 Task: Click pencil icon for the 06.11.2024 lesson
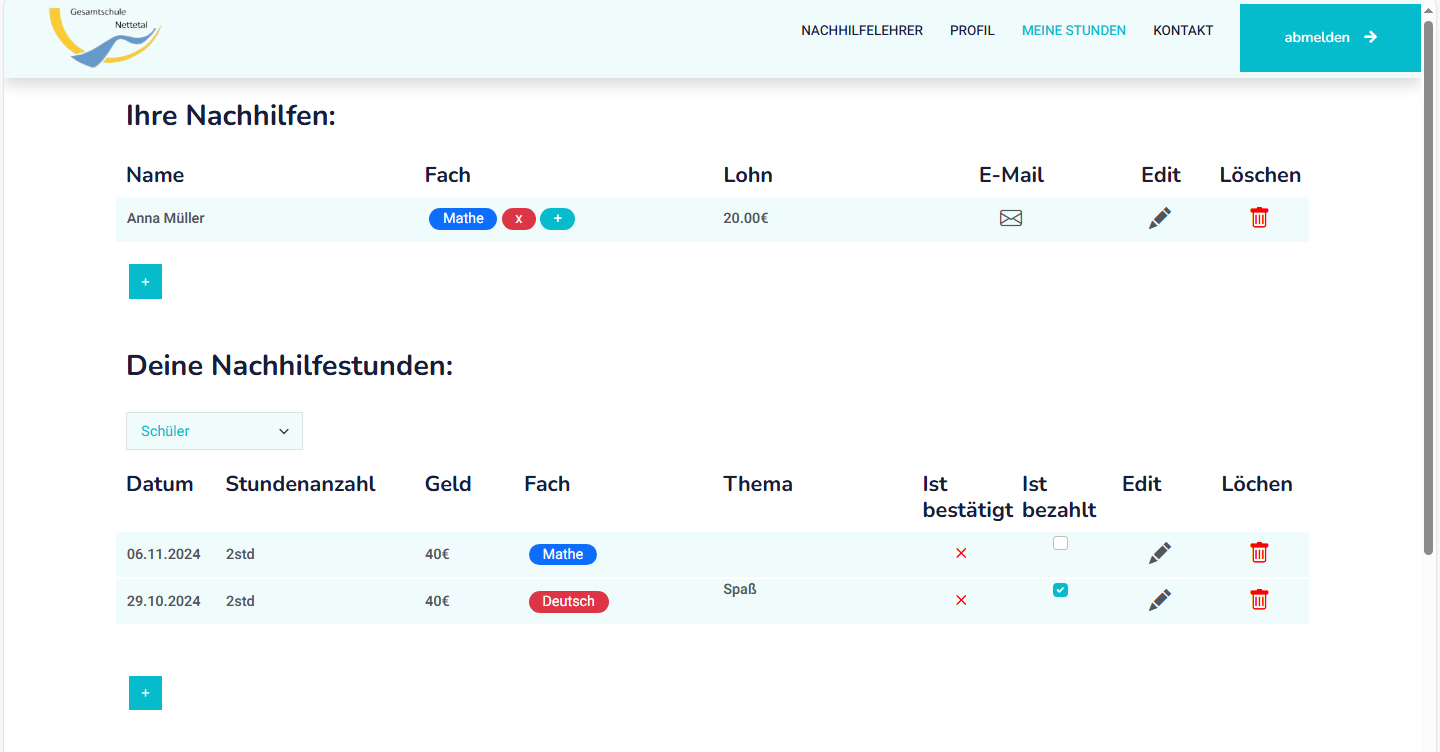(x=1159, y=553)
